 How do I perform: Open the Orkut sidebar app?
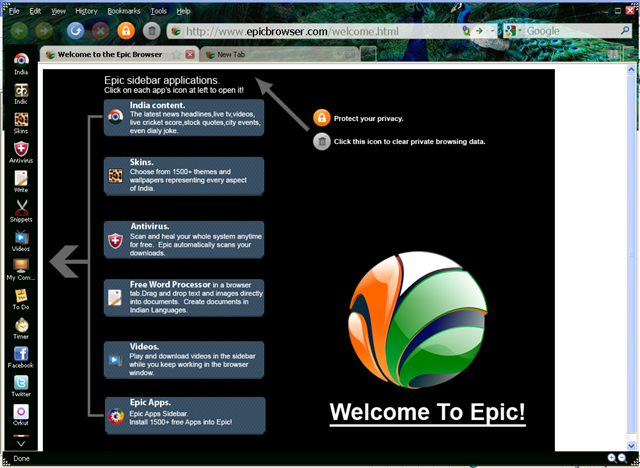point(21,415)
